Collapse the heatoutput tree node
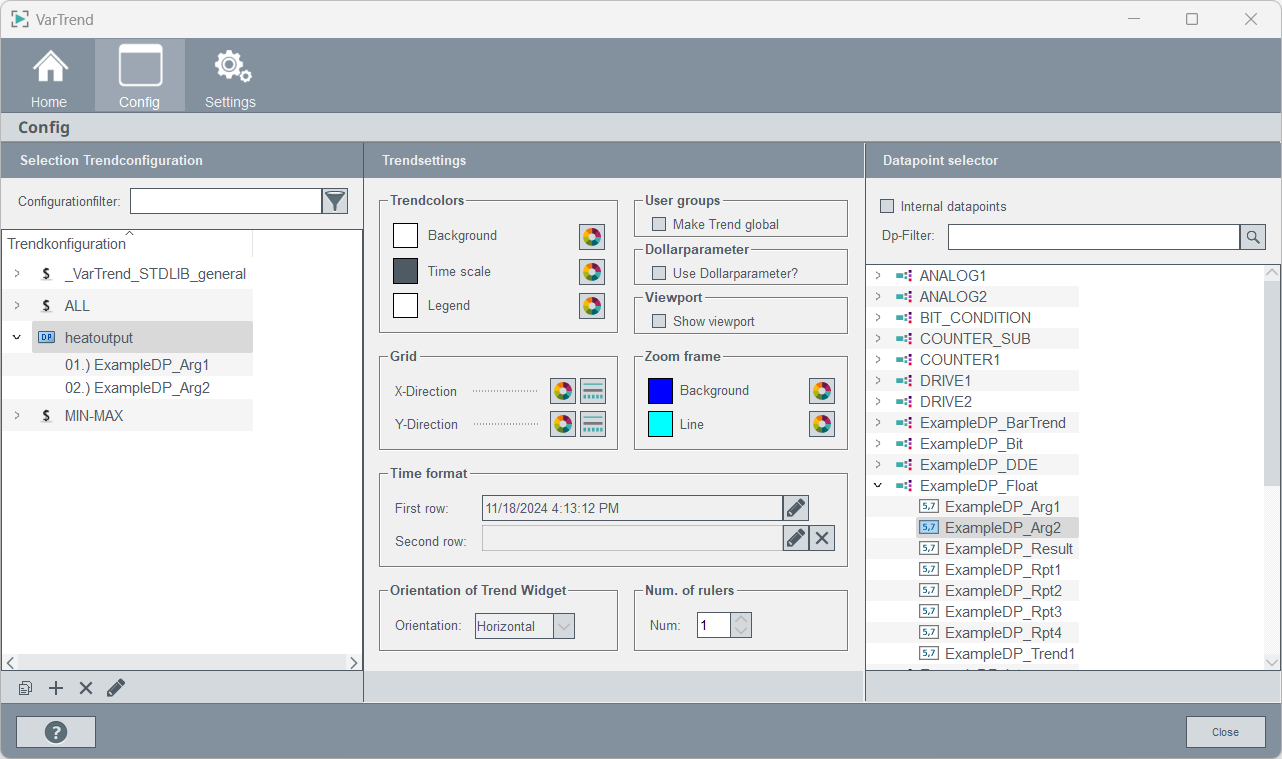This screenshot has width=1282, height=759. point(17,337)
